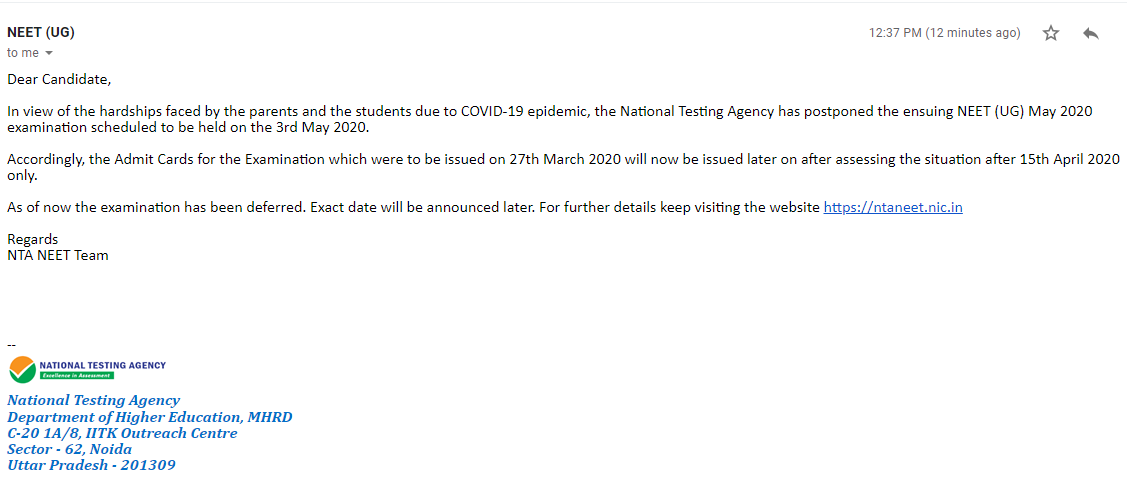This screenshot has width=1127, height=488.
Task: Click the reply arrow icon
Action: (x=1090, y=33)
